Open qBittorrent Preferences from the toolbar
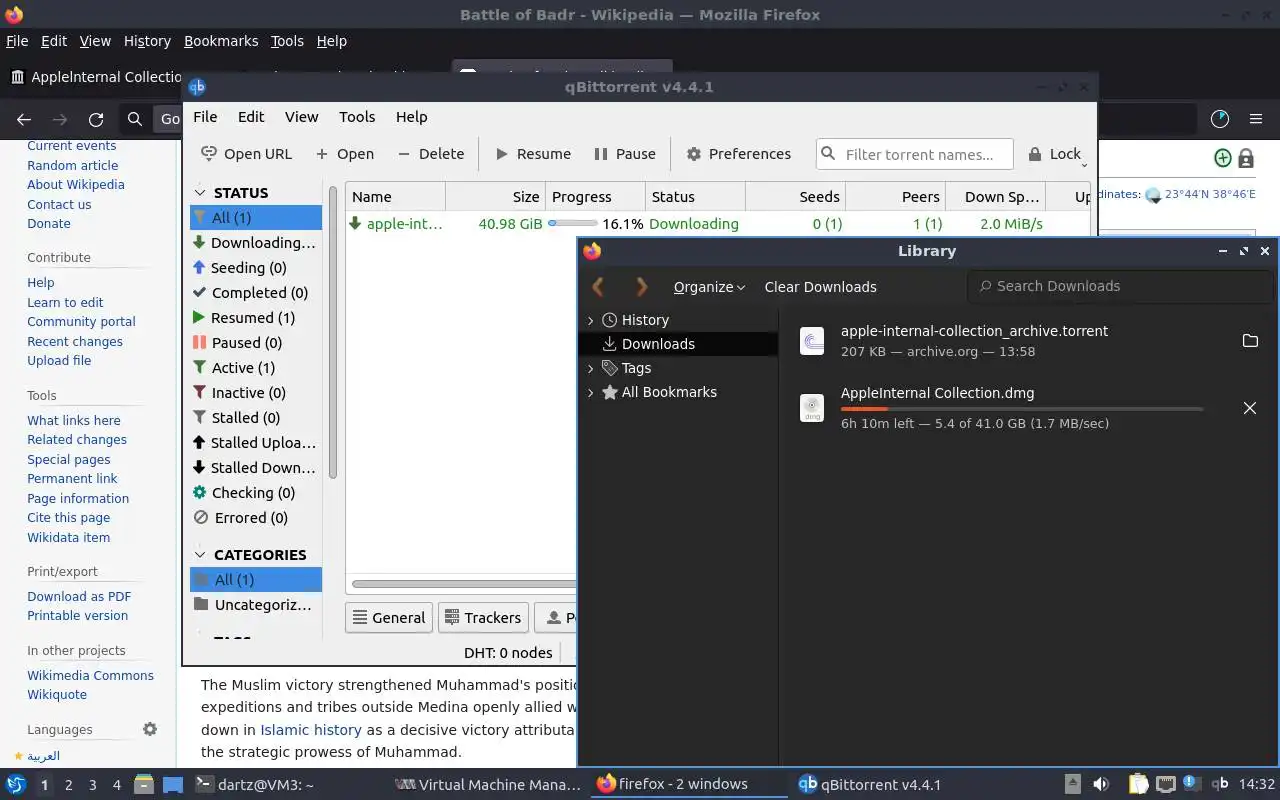Viewport: 1280px width, 800px height. coord(739,154)
